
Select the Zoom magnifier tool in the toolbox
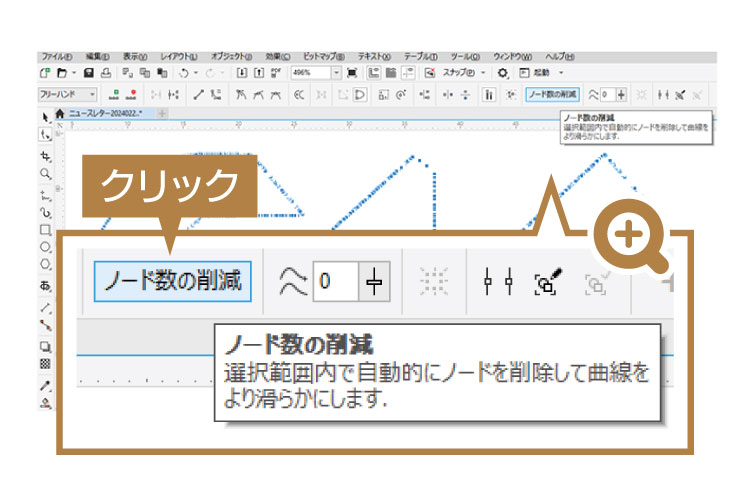tap(45, 173)
